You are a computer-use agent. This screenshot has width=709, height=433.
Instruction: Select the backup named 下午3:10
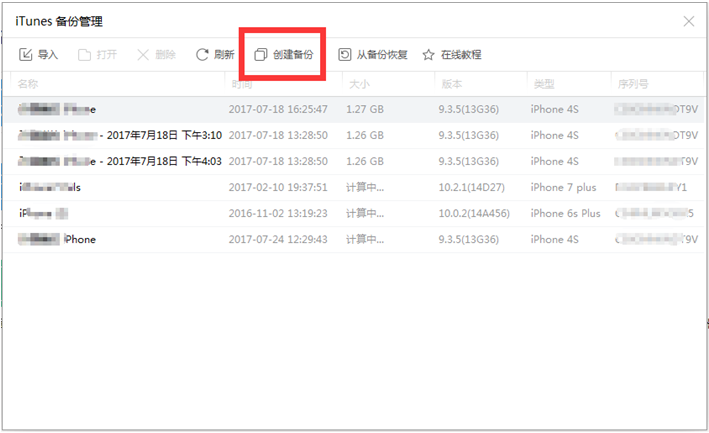354,135
